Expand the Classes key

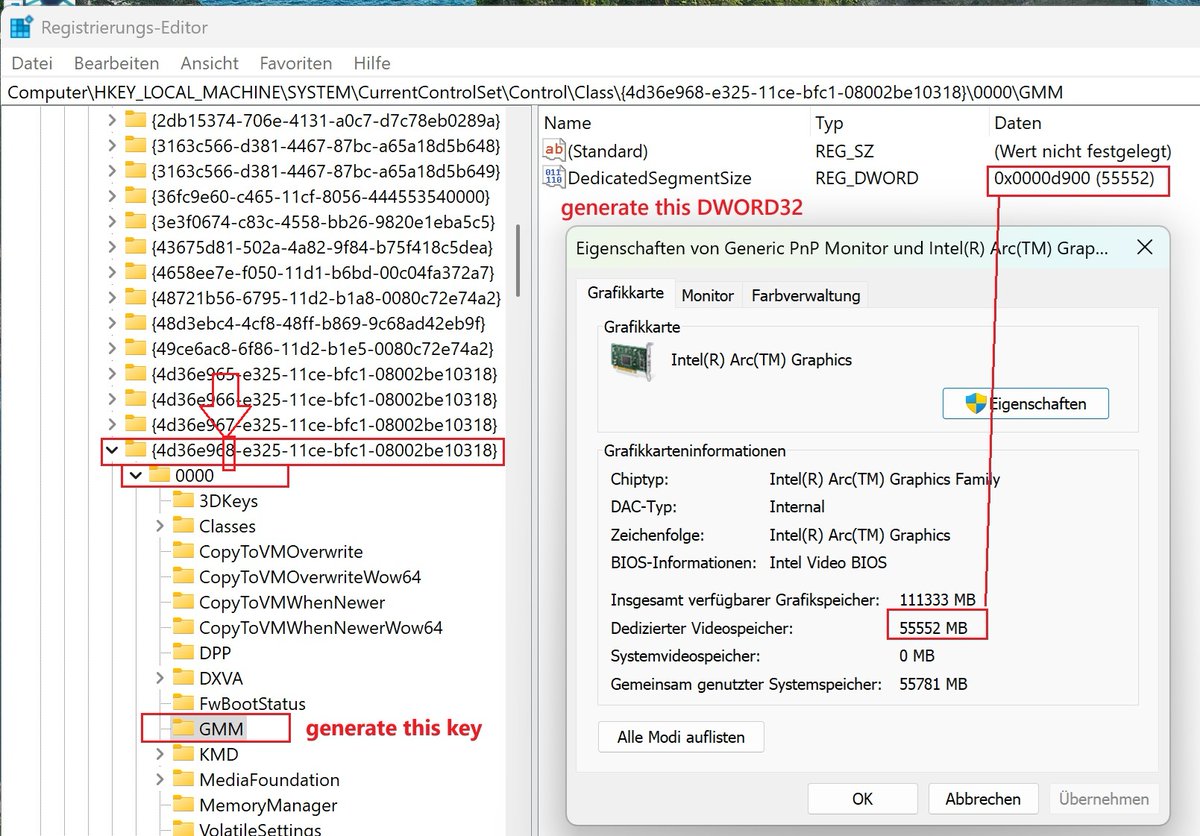tap(160, 526)
